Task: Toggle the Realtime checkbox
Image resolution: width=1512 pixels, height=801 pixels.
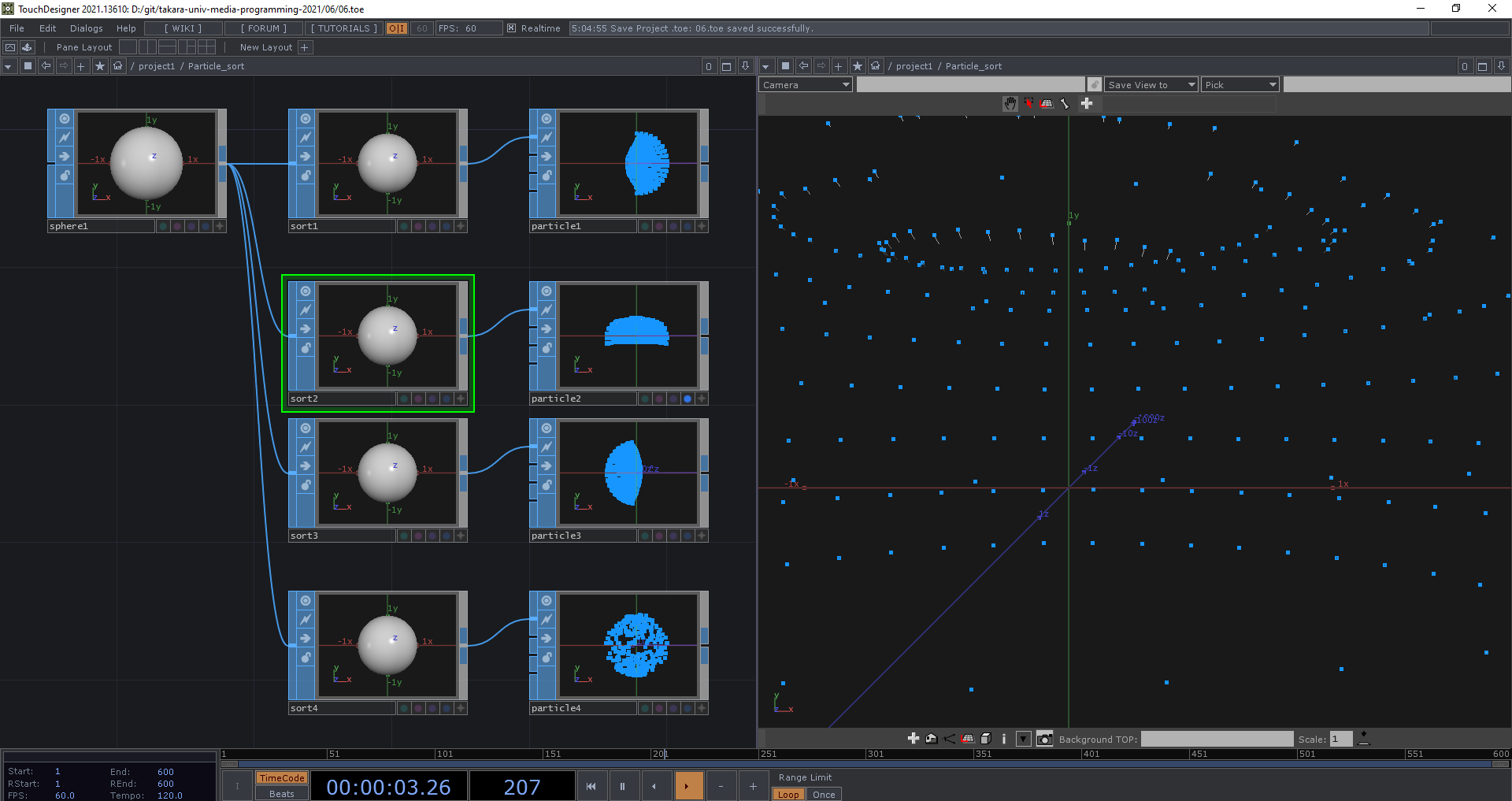Action: pos(511,28)
